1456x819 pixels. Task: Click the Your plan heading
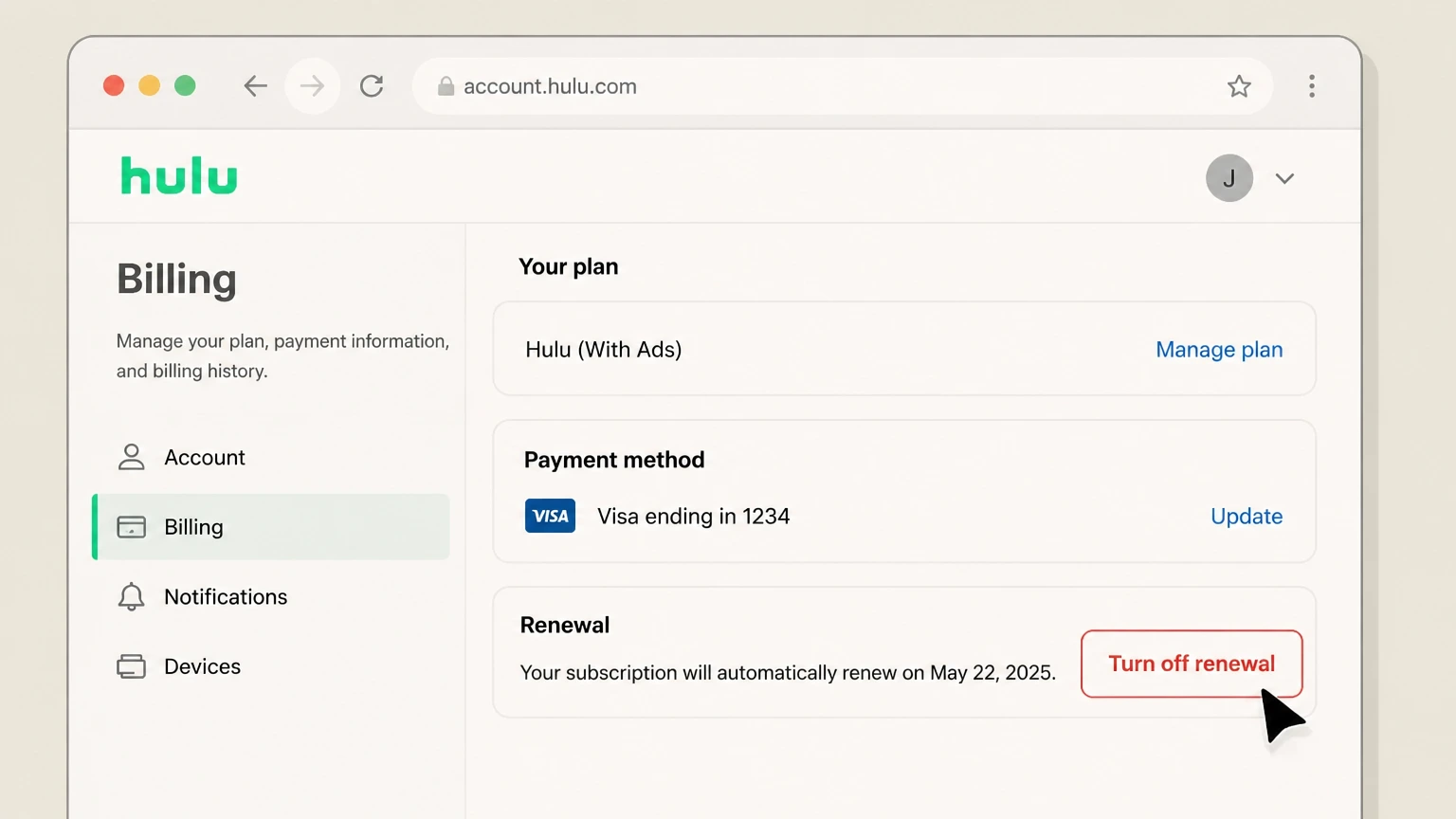[x=569, y=267]
